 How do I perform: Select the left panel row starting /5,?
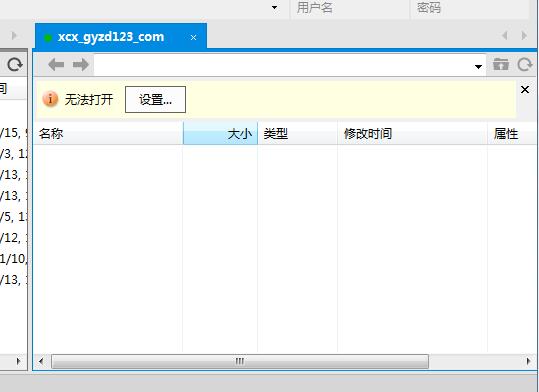13,217
